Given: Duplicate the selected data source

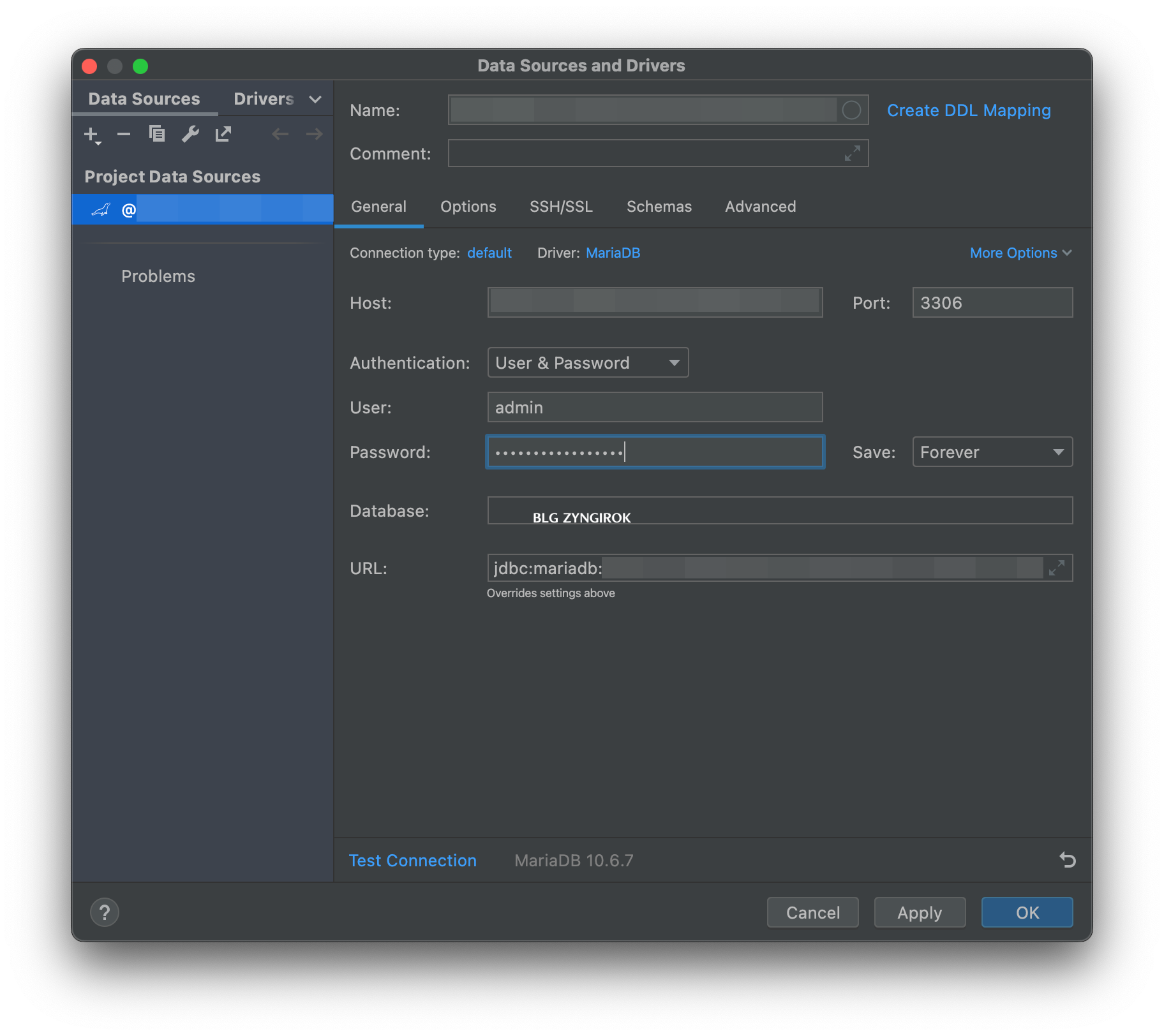Looking at the screenshot, I should [157, 134].
